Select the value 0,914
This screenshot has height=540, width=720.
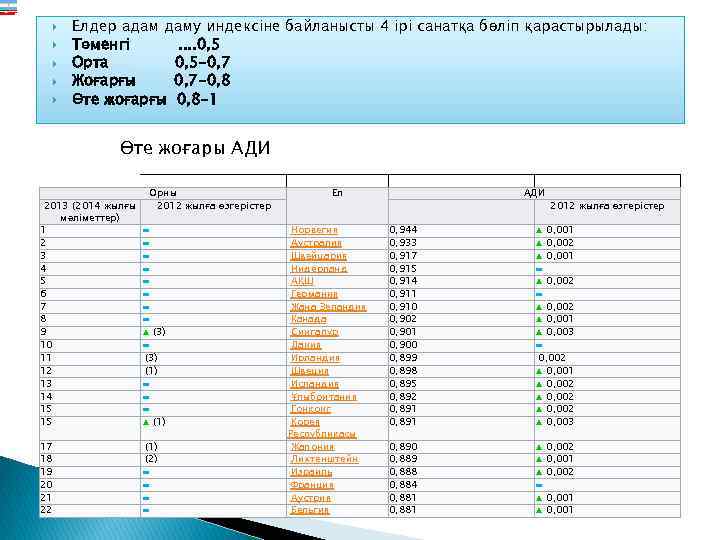point(403,281)
